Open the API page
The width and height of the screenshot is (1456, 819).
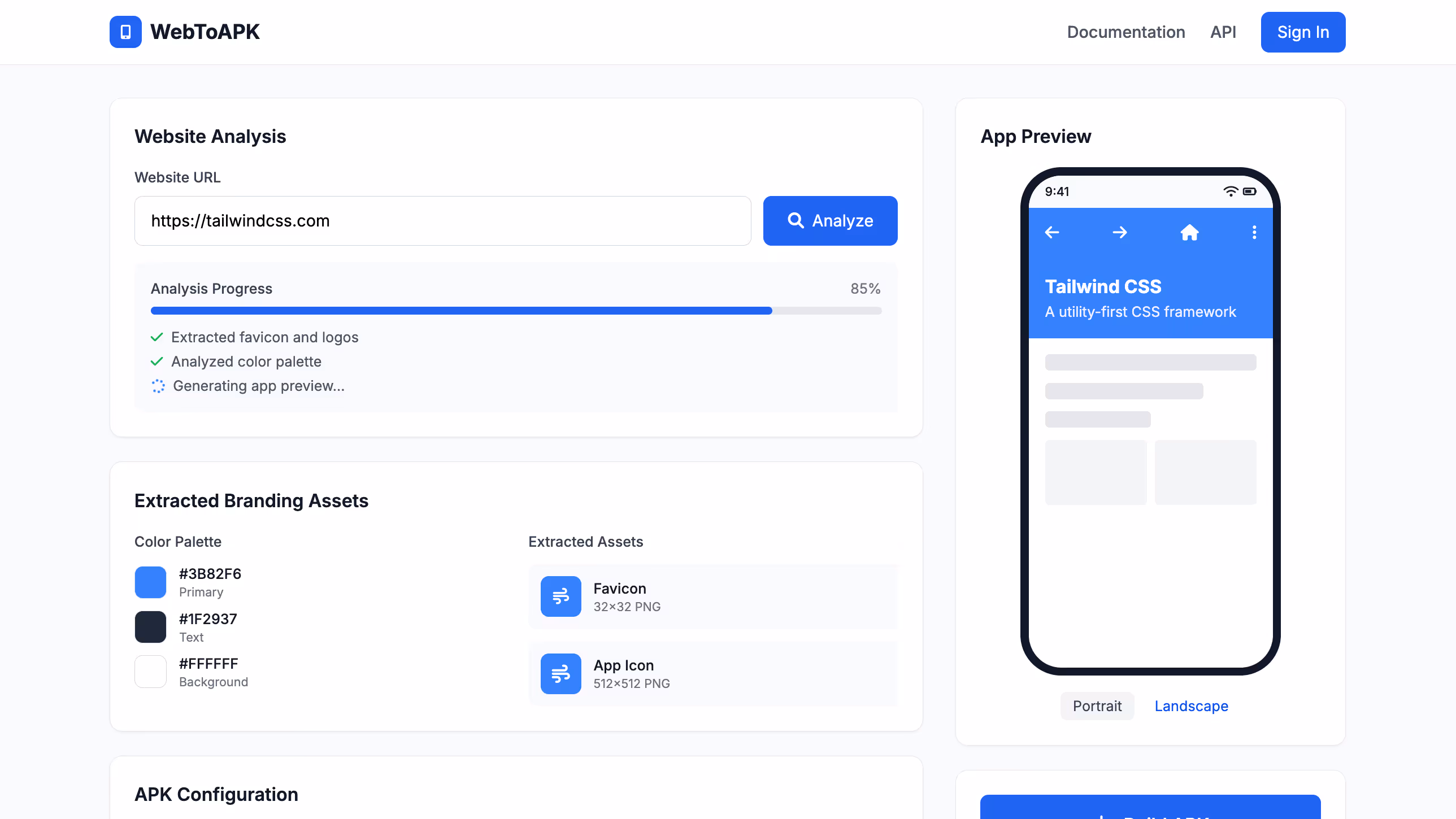1223,32
